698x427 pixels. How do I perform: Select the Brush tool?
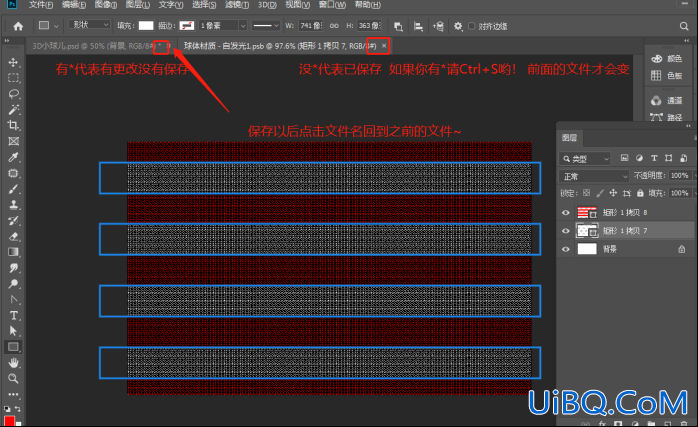(x=13, y=189)
